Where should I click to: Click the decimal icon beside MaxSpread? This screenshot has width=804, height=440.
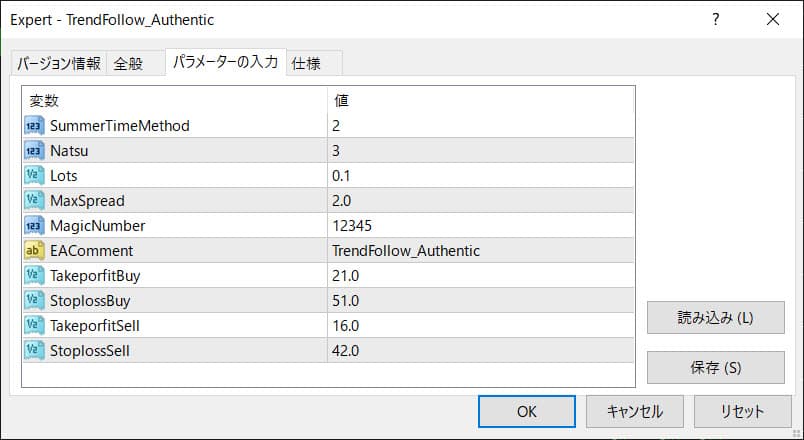tap(34, 200)
